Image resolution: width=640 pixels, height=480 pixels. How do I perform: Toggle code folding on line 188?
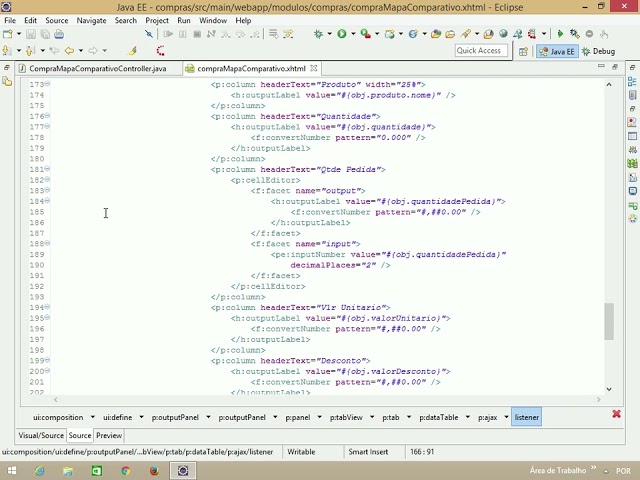point(47,243)
